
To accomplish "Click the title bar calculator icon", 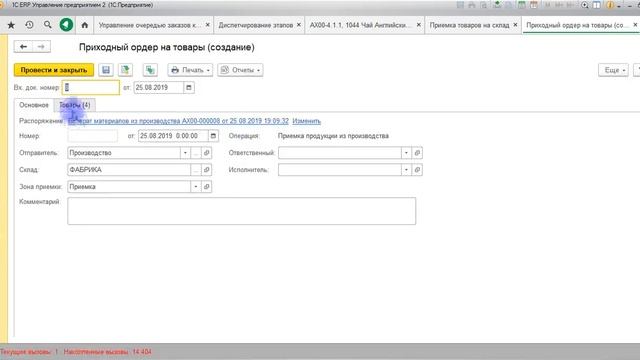I will [x=522, y=5].
